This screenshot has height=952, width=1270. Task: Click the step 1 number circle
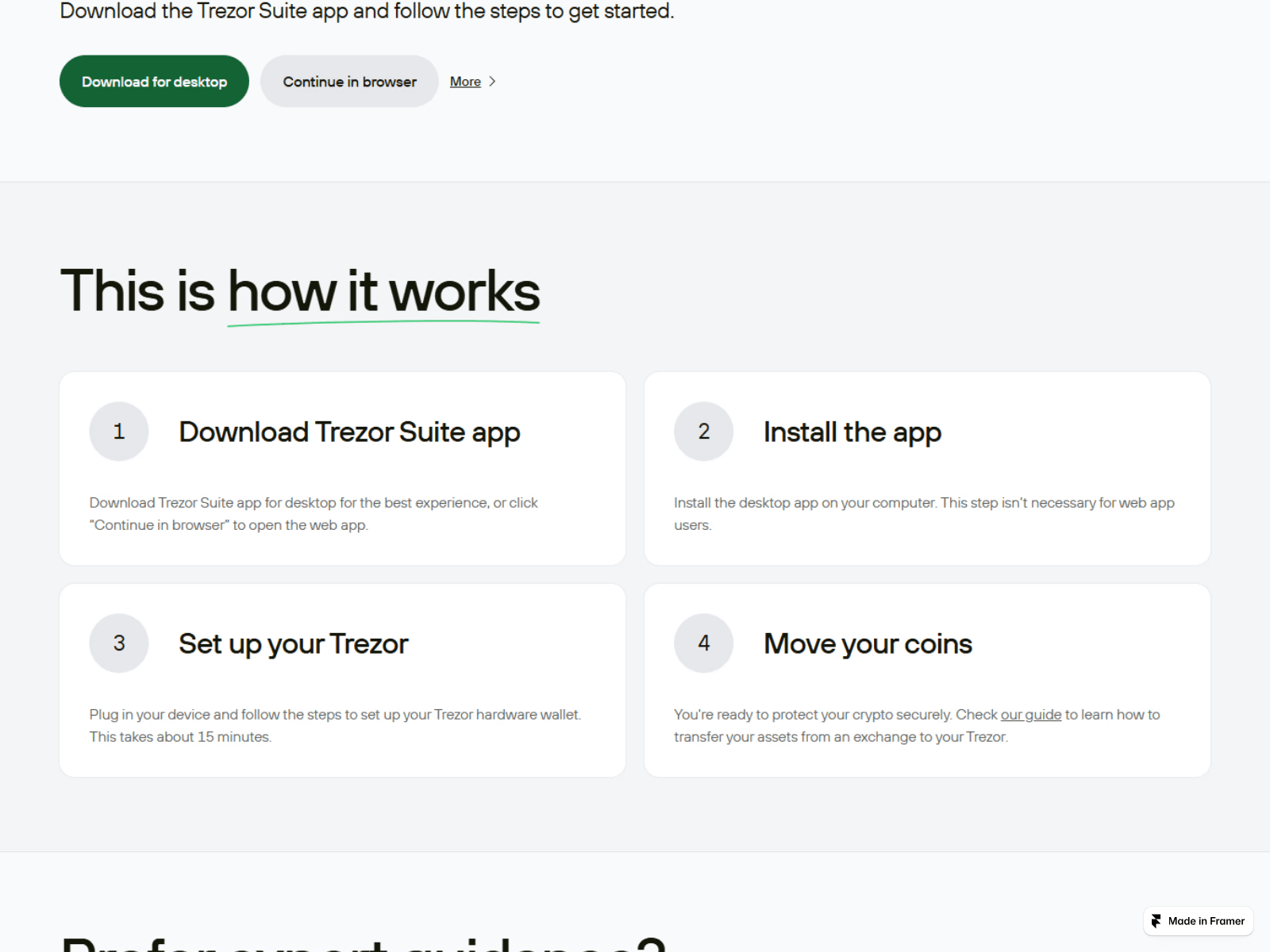(119, 432)
